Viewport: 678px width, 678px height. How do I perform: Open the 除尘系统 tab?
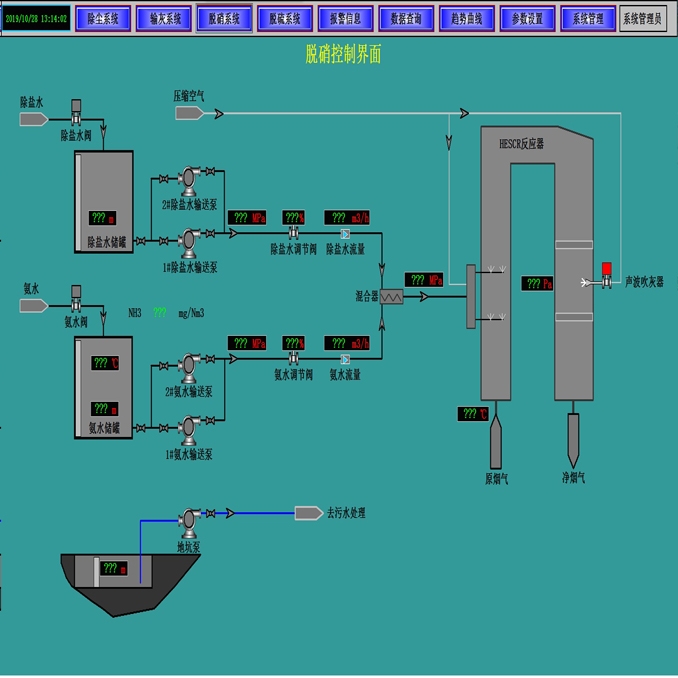(103, 19)
